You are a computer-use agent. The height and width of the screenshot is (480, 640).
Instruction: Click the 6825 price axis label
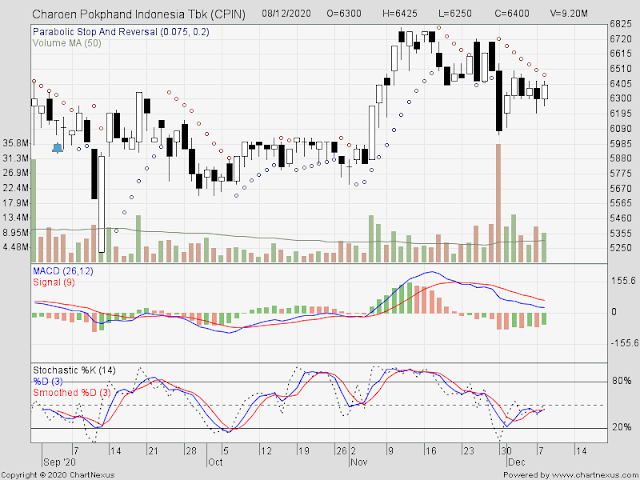[620, 24]
